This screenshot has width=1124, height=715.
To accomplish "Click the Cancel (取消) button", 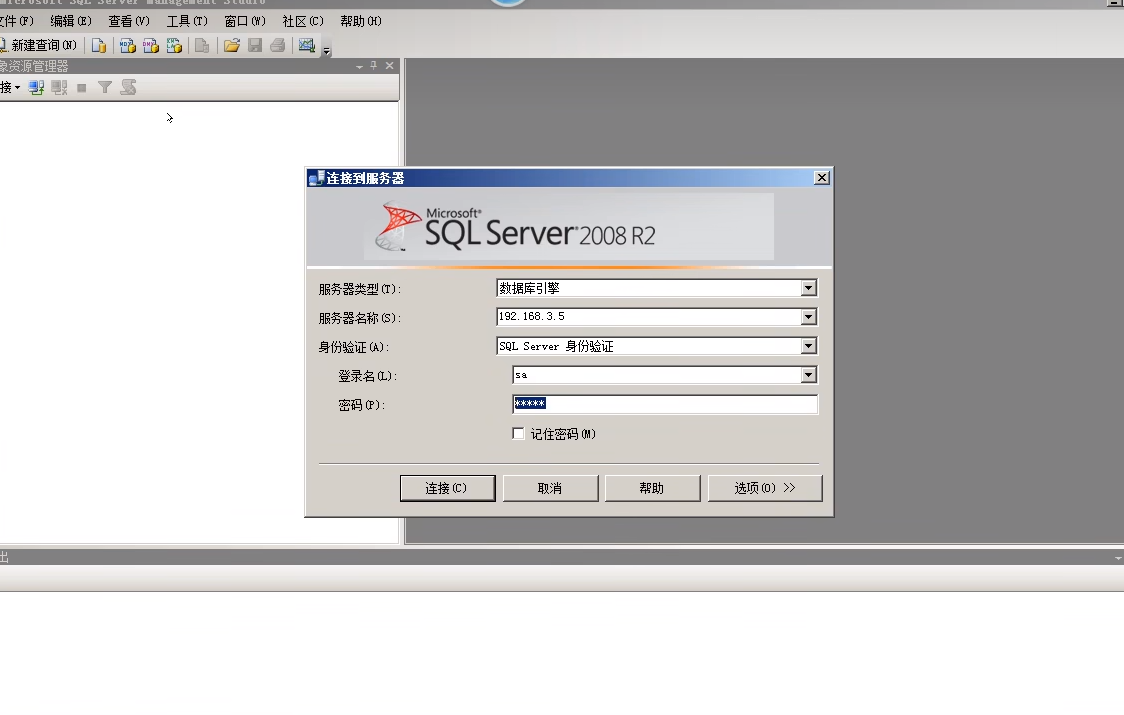I will tap(550, 488).
